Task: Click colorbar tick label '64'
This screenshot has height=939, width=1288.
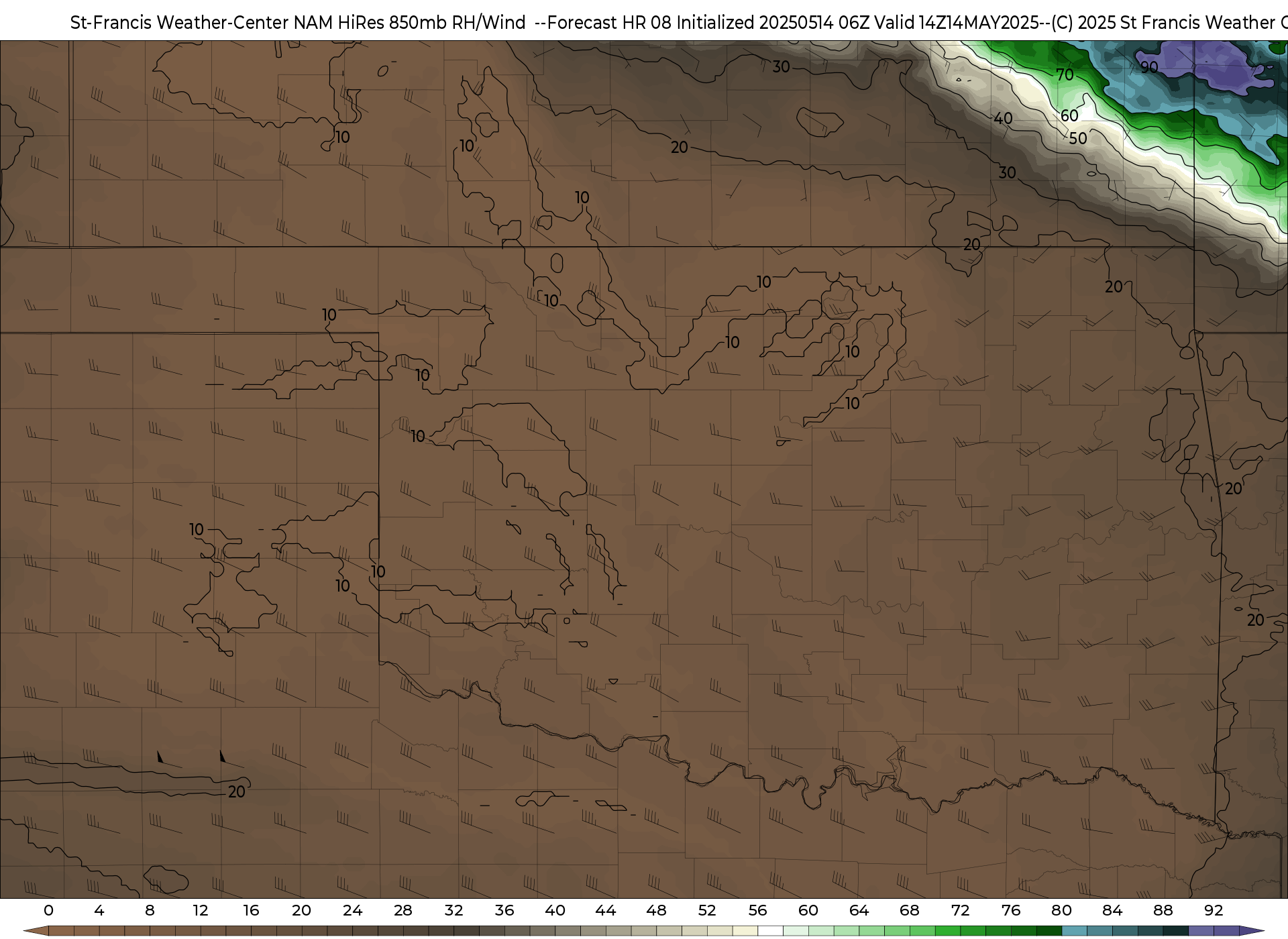Action: click(859, 910)
